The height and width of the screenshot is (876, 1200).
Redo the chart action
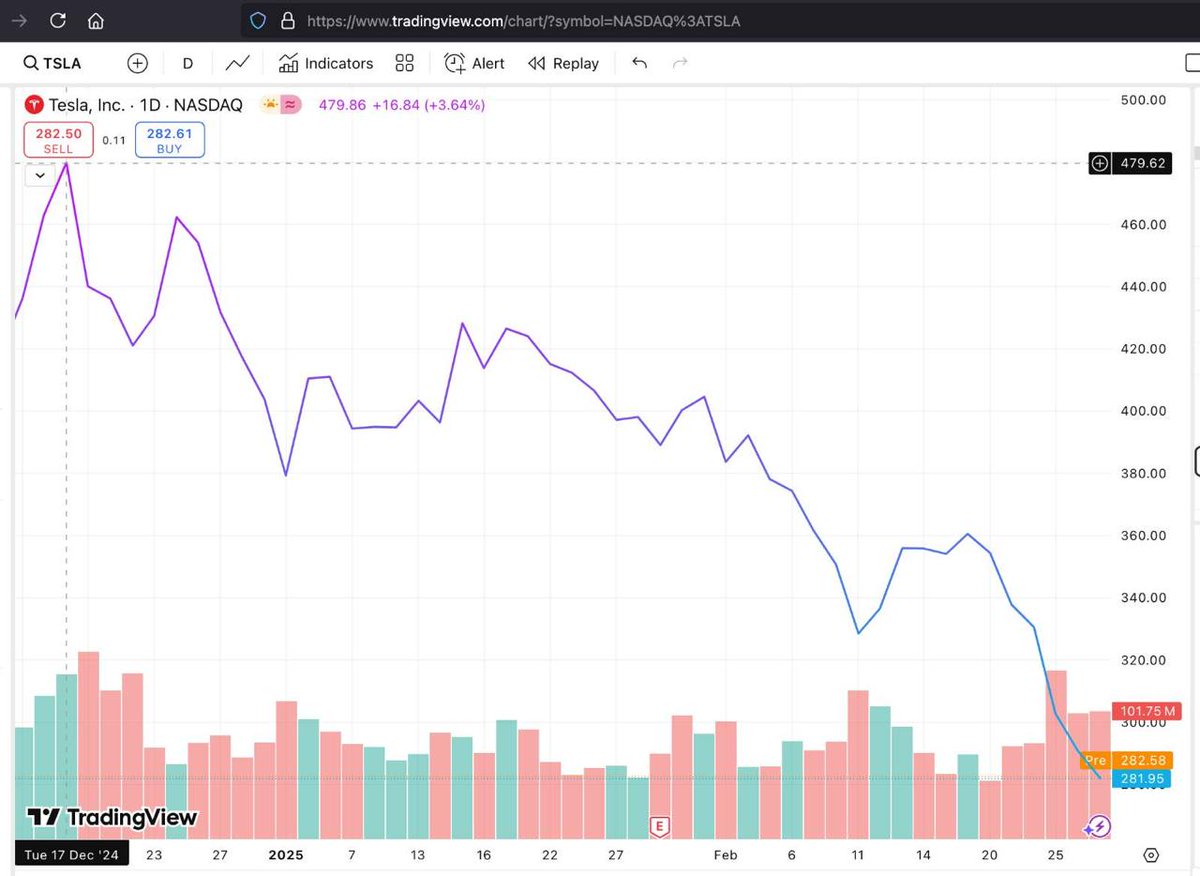tap(681, 63)
